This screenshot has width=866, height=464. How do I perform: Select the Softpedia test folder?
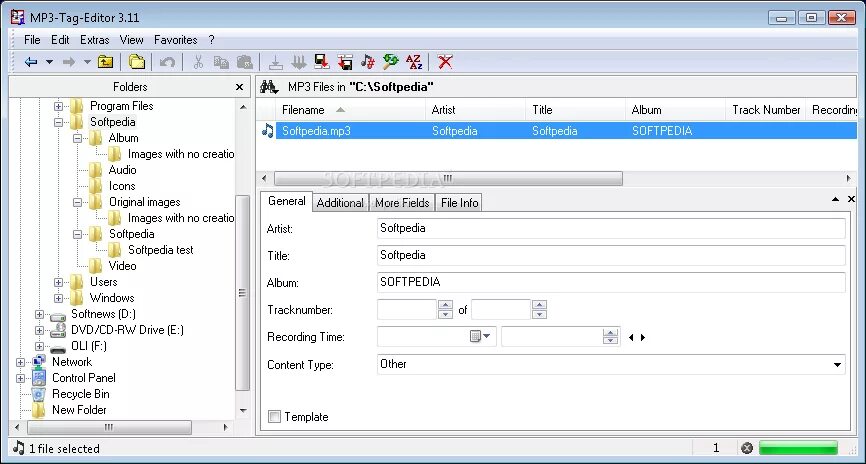click(161, 250)
